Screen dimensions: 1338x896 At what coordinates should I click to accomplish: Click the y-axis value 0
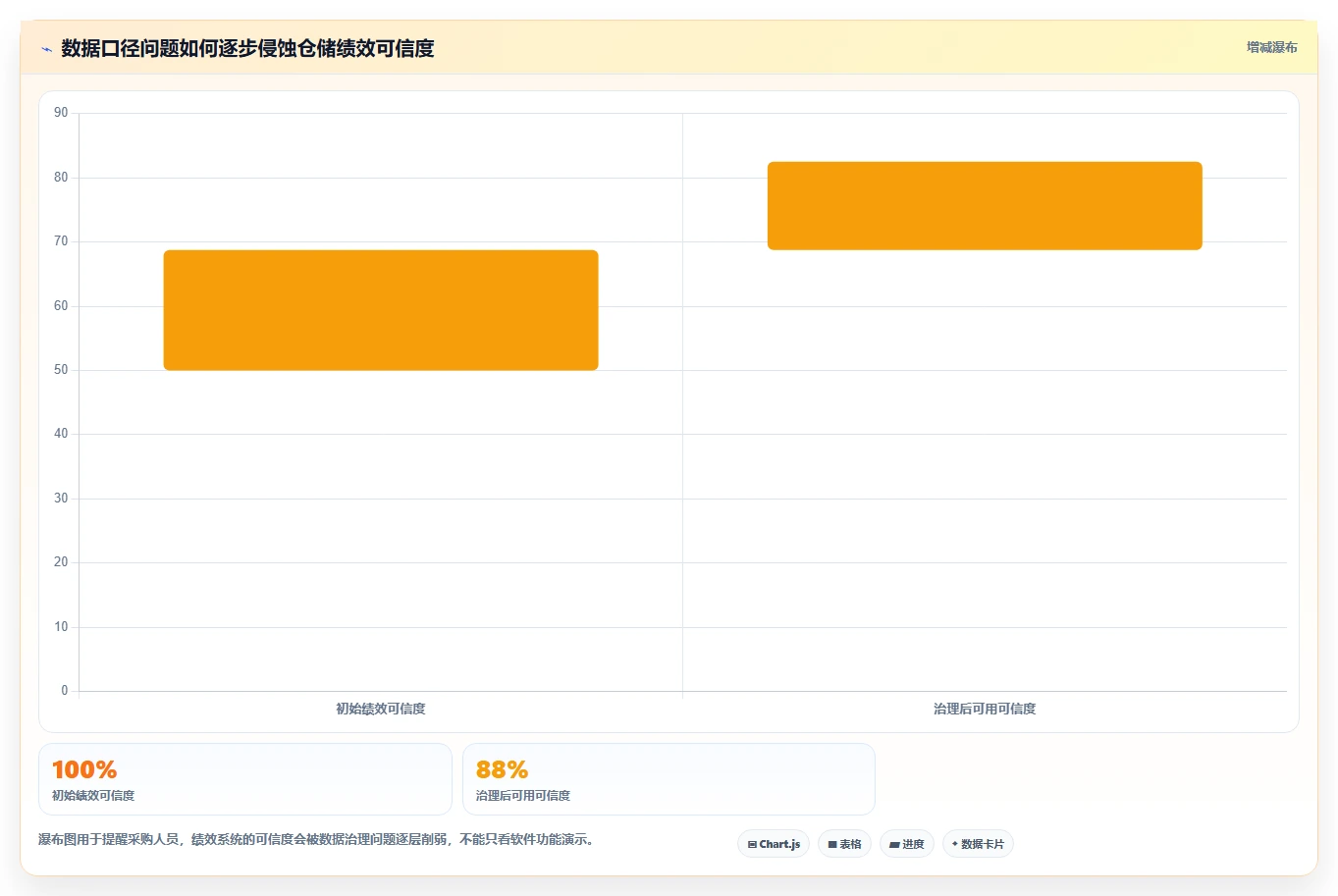pos(65,691)
